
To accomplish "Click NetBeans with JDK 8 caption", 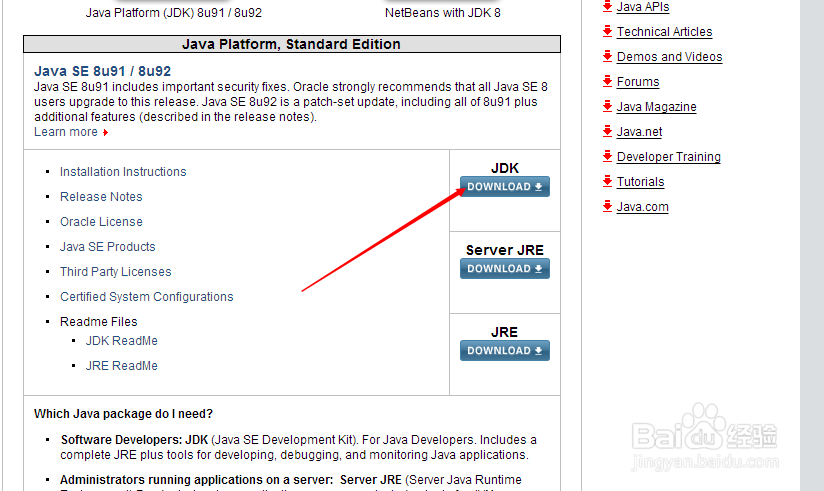I will point(442,13).
